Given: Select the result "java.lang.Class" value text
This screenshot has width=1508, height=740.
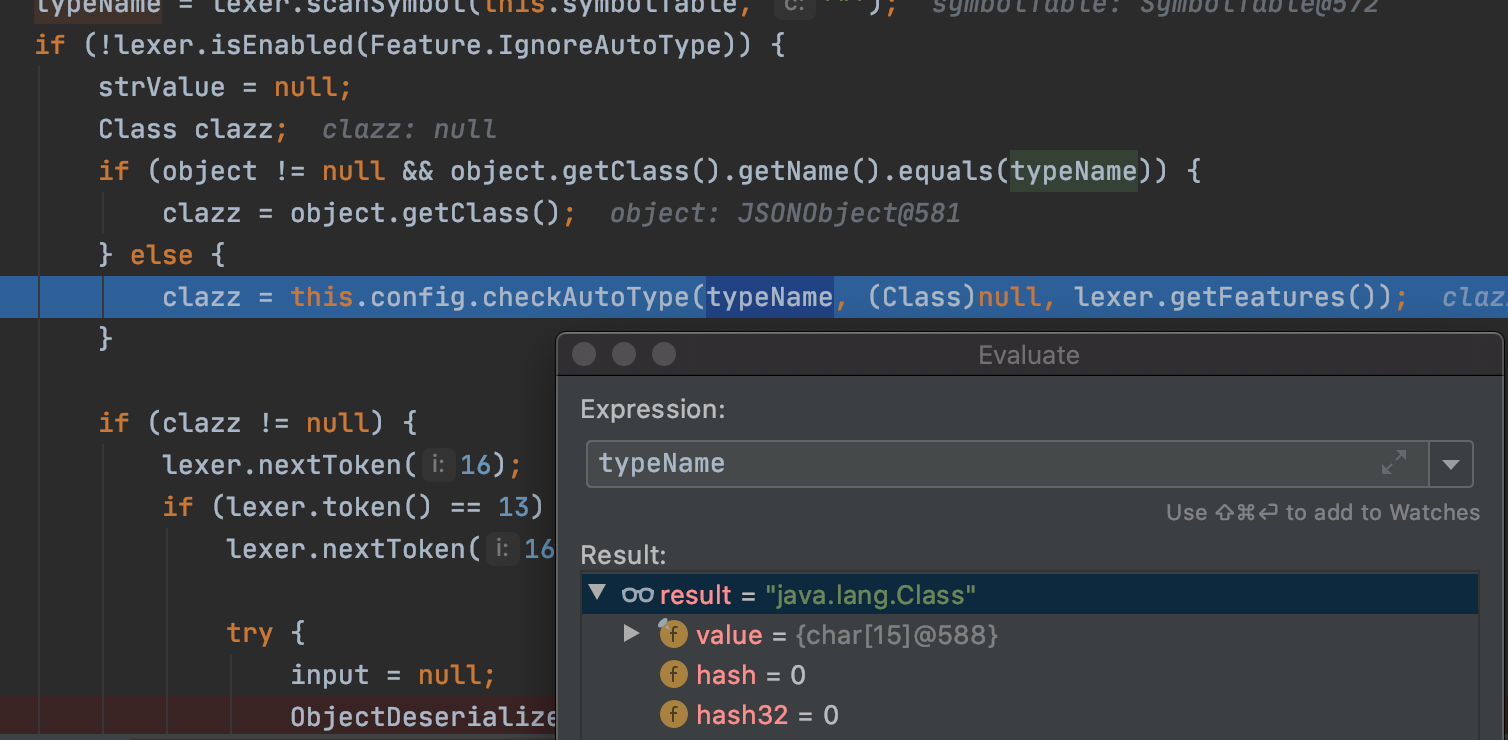Looking at the screenshot, I should pos(870,595).
